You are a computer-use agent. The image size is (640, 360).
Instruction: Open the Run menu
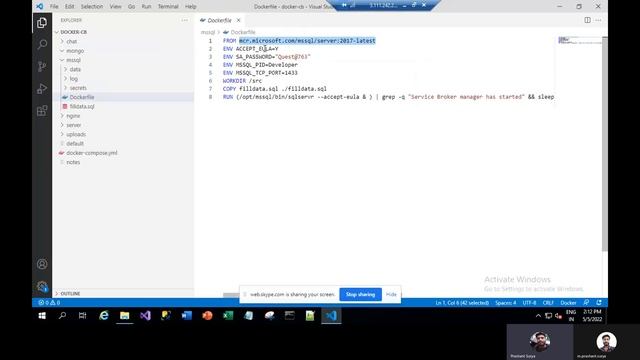click(x=146, y=7)
